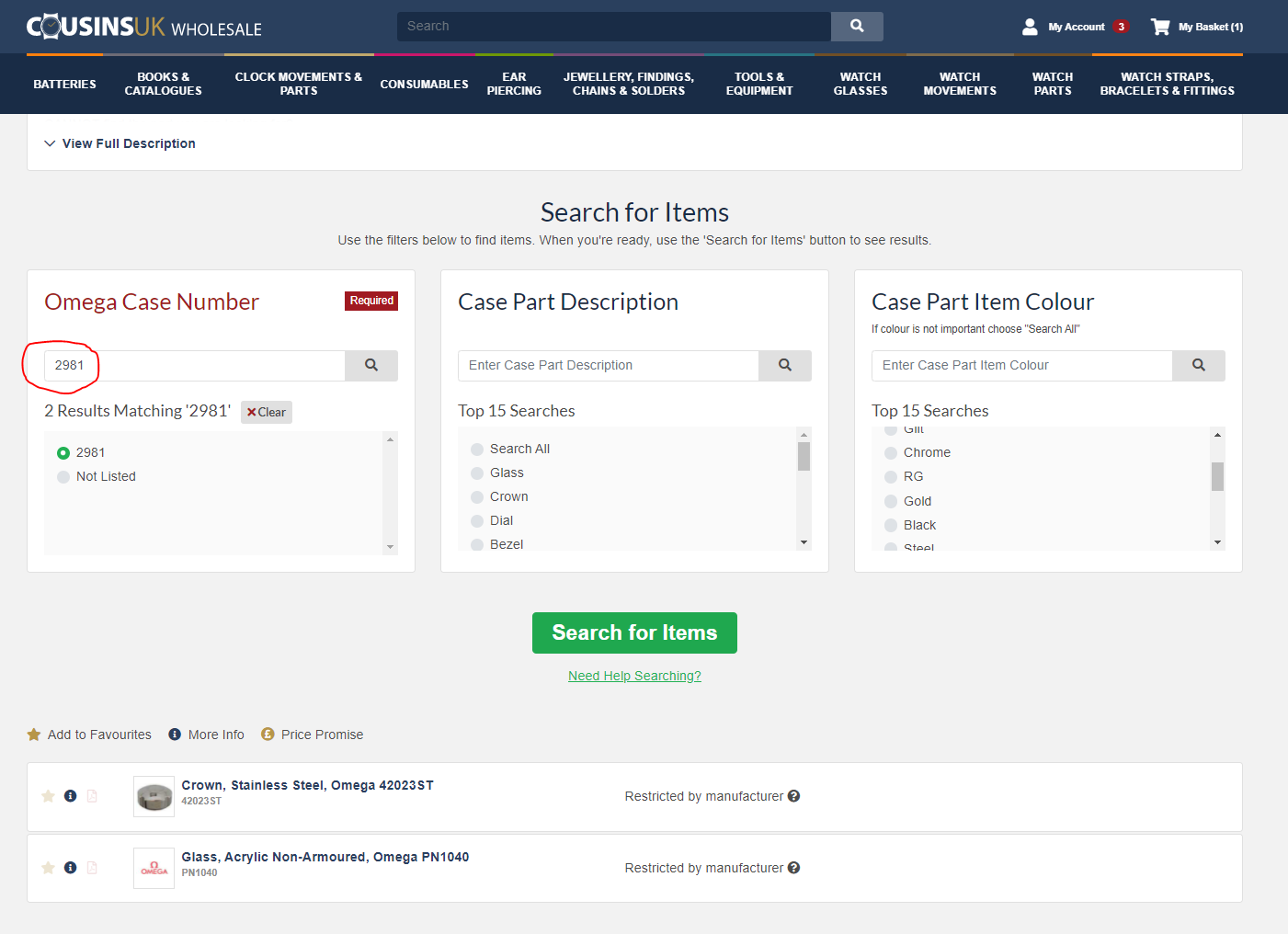Screen dimensions: 1288x934
Task: Click help icon beside Crown restricted notice
Action: (x=794, y=796)
